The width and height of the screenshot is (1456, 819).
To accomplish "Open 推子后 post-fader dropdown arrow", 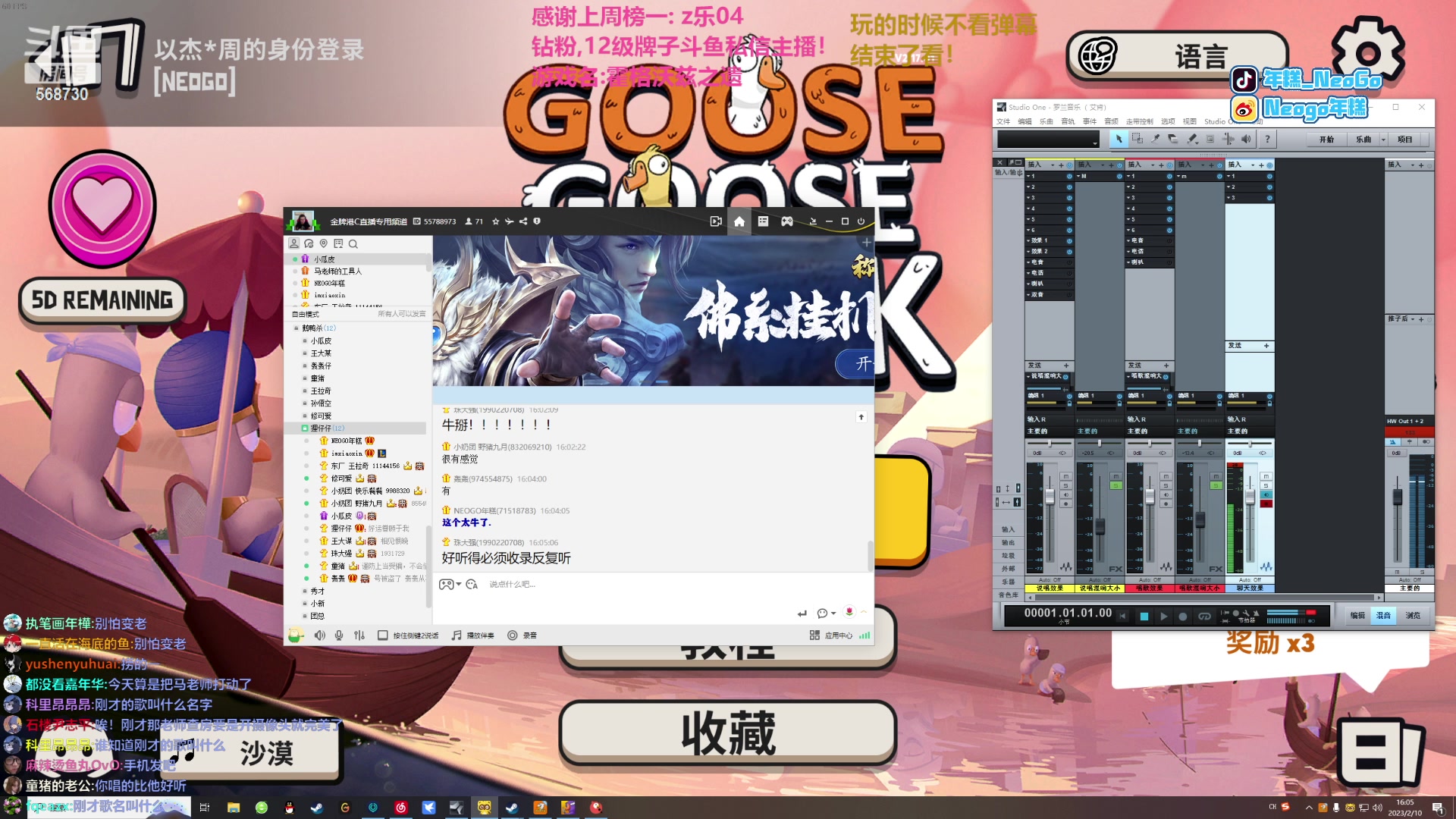I will tap(1411, 319).
